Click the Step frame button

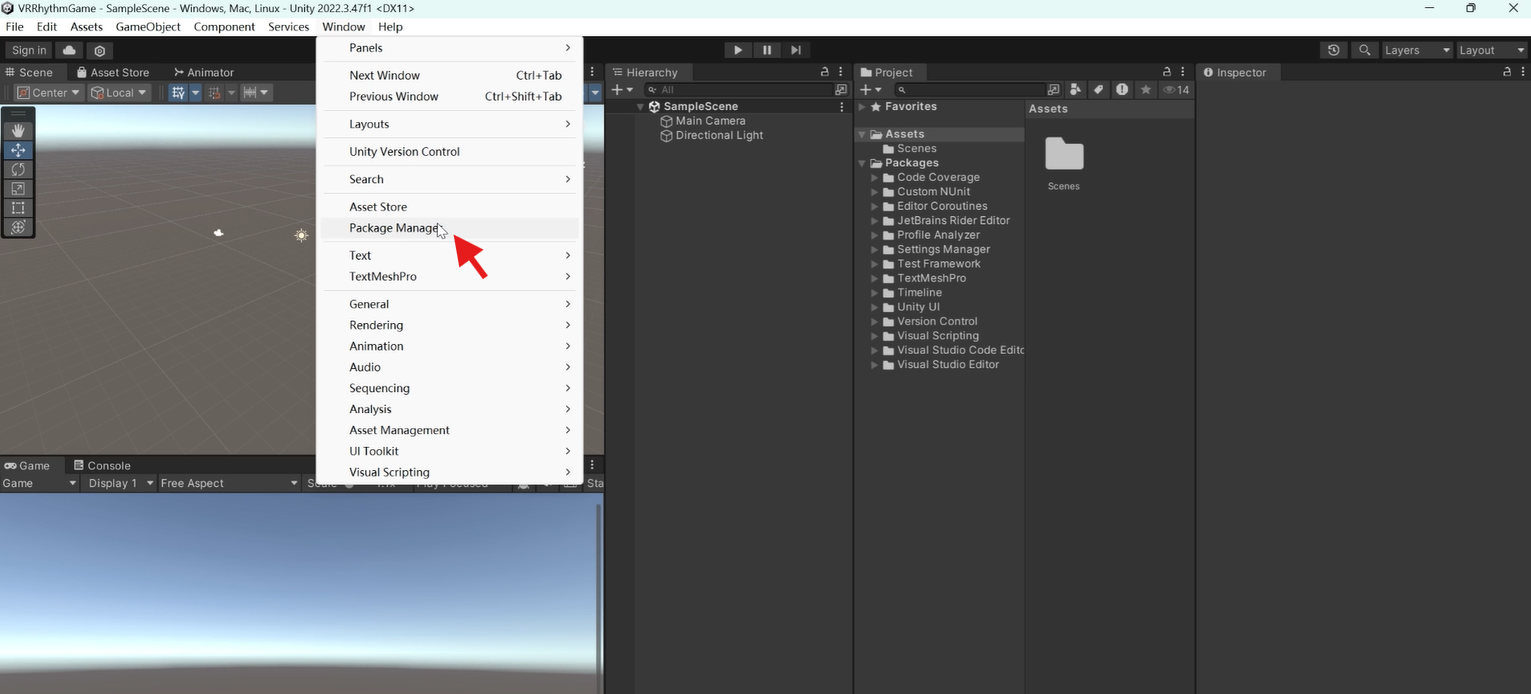coord(796,50)
